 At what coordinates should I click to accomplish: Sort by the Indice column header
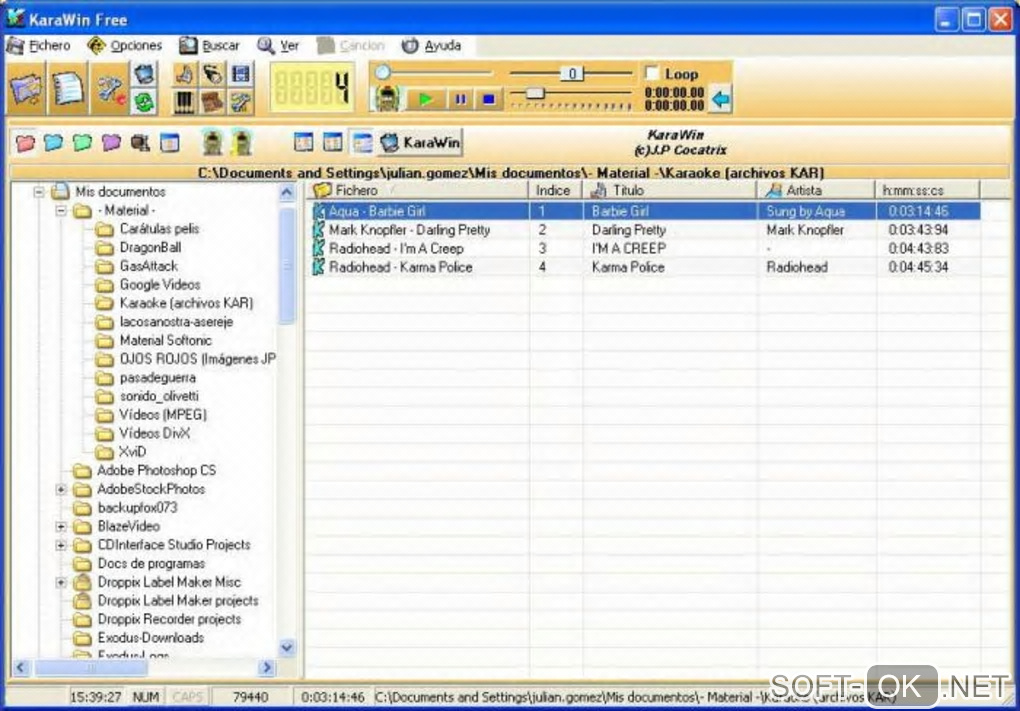(x=555, y=191)
